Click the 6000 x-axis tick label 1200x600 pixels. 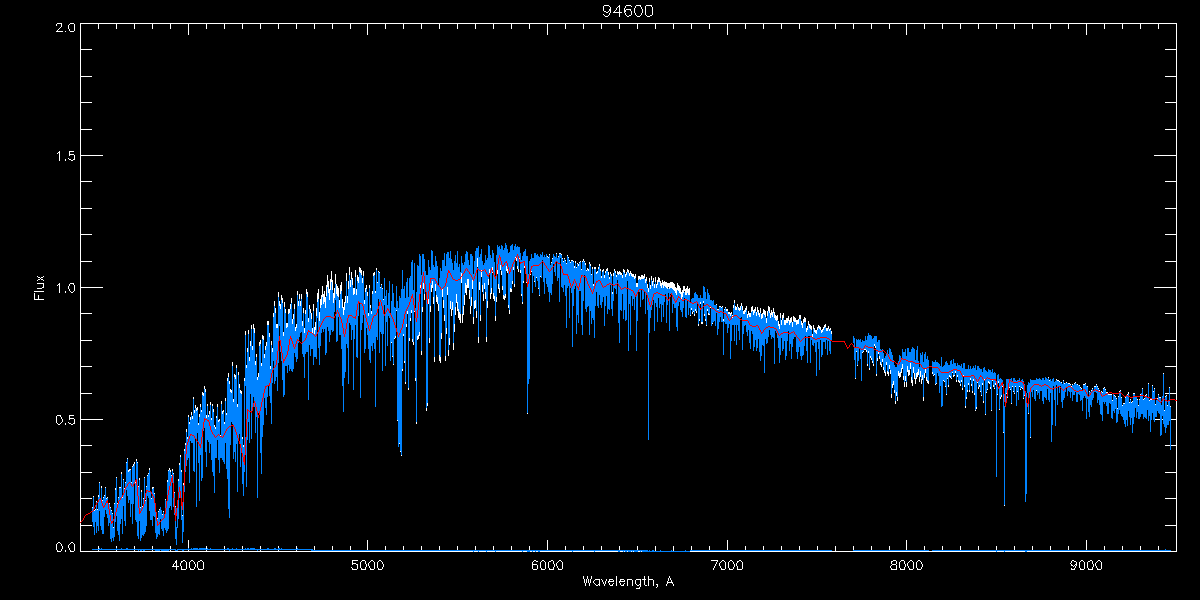pos(547,564)
